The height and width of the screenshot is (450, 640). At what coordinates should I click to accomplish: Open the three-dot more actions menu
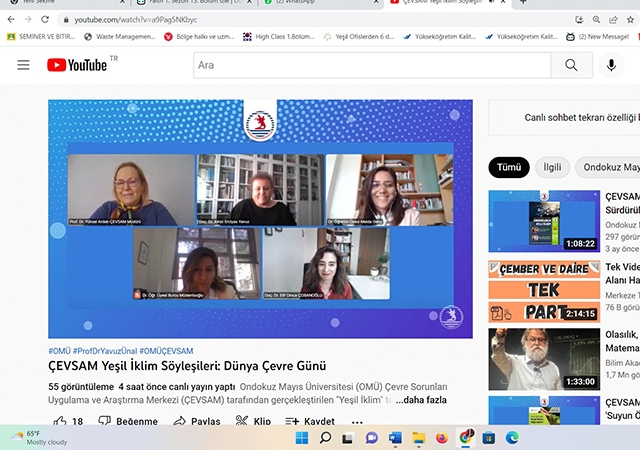(x=357, y=421)
